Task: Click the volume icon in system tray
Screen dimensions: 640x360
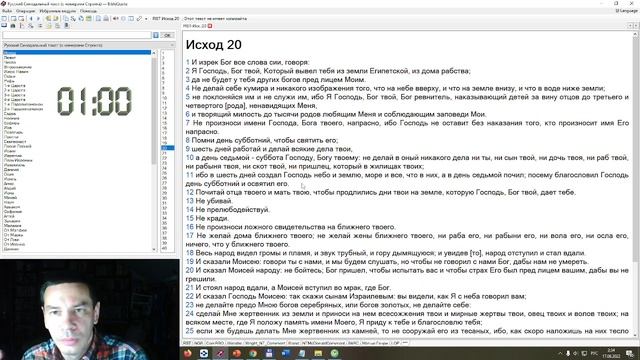Action: [x=576, y=353]
